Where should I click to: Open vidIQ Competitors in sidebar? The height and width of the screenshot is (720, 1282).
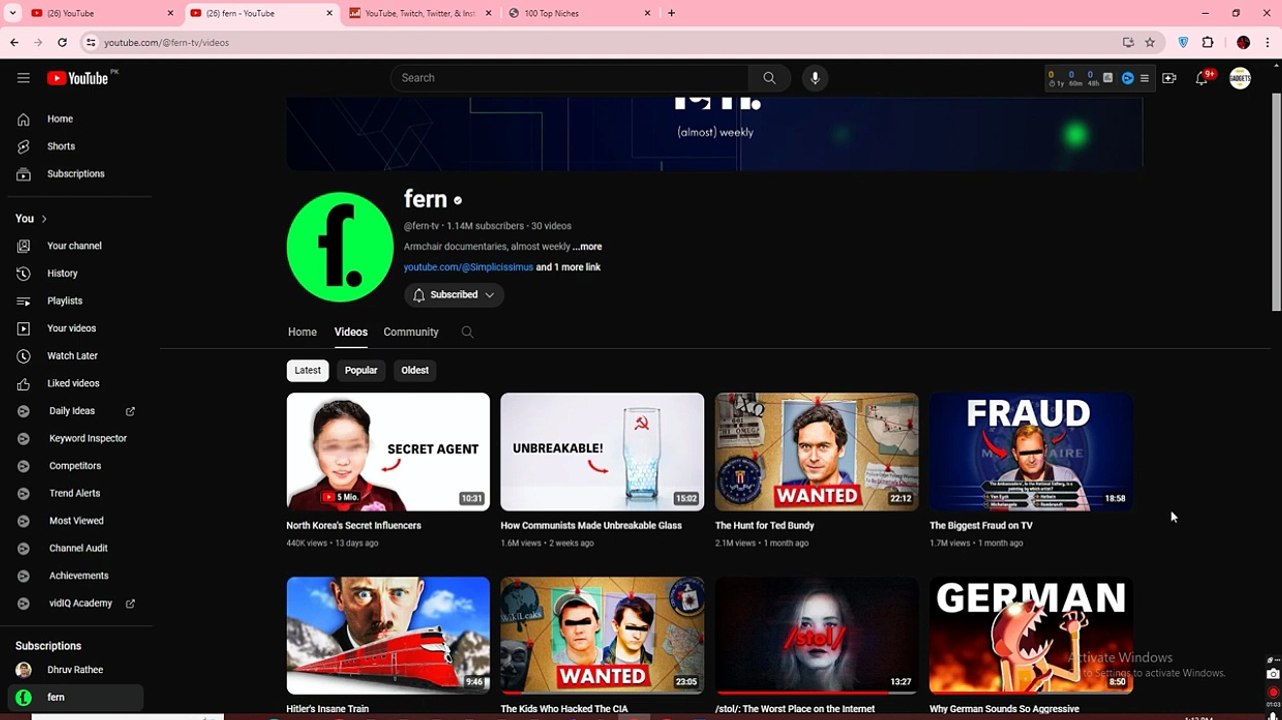(x=75, y=466)
